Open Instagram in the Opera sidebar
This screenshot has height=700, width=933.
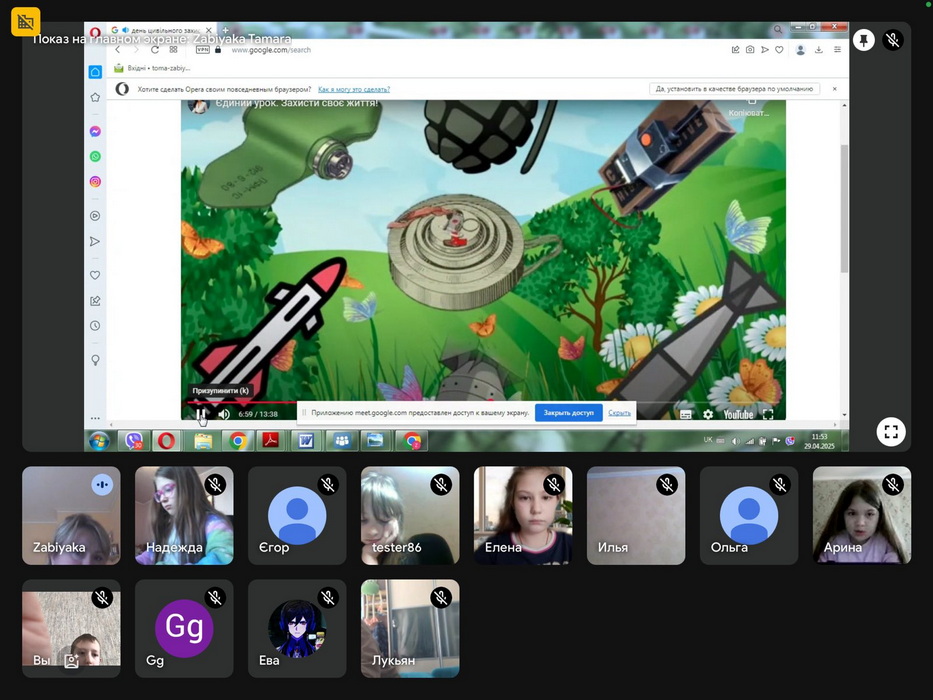[95, 182]
